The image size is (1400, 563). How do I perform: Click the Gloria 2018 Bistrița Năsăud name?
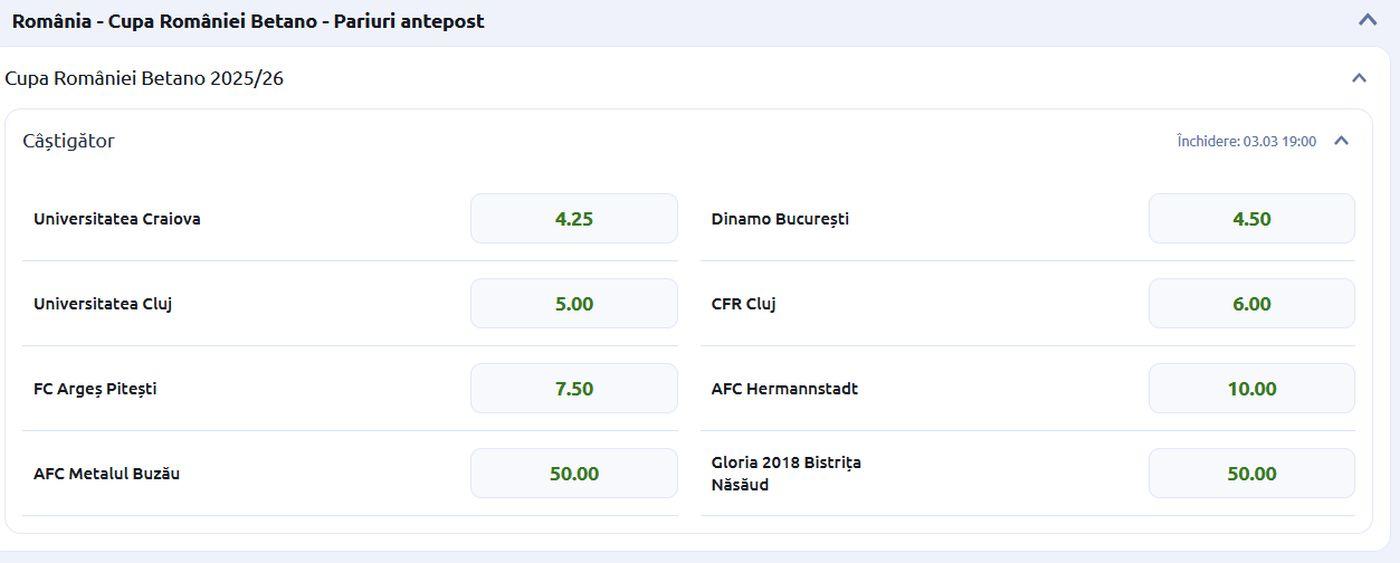[x=786, y=474]
